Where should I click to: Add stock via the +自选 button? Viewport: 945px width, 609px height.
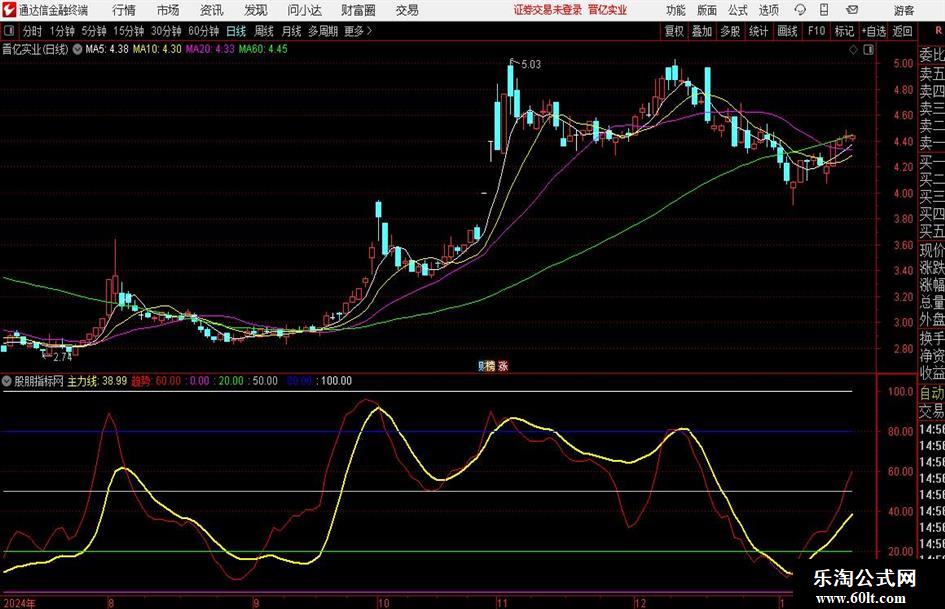873,31
